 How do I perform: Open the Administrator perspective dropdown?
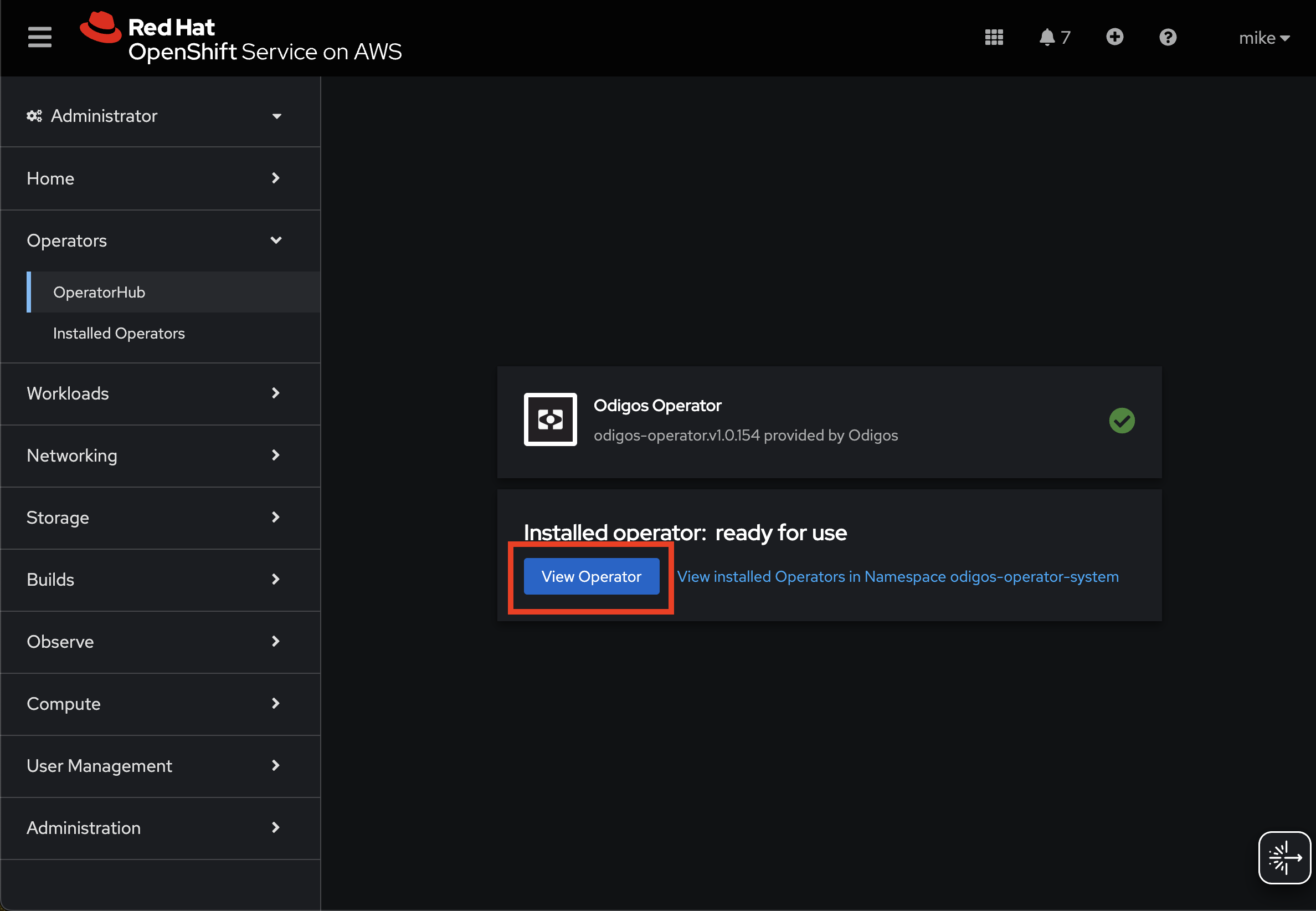coord(154,116)
